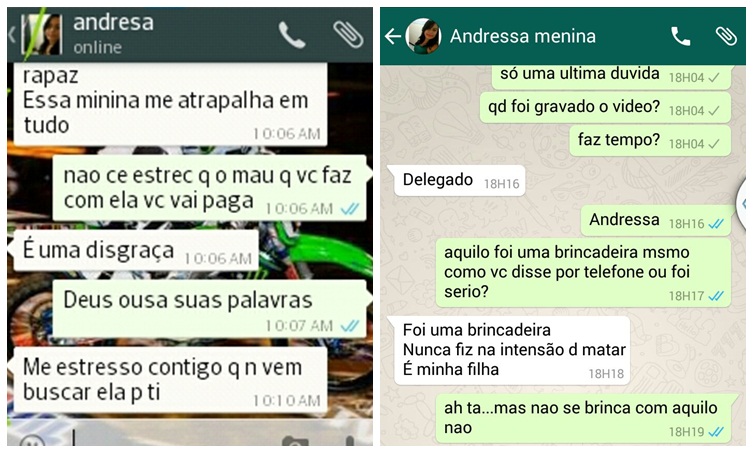Select message 'É uma disgraça'
Viewport: 753px width, 453px height.
(x=136, y=250)
